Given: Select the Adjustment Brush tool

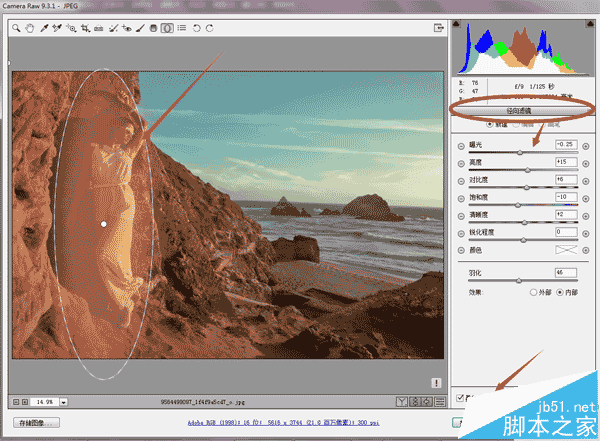Looking at the screenshot, I should tap(140, 28).
